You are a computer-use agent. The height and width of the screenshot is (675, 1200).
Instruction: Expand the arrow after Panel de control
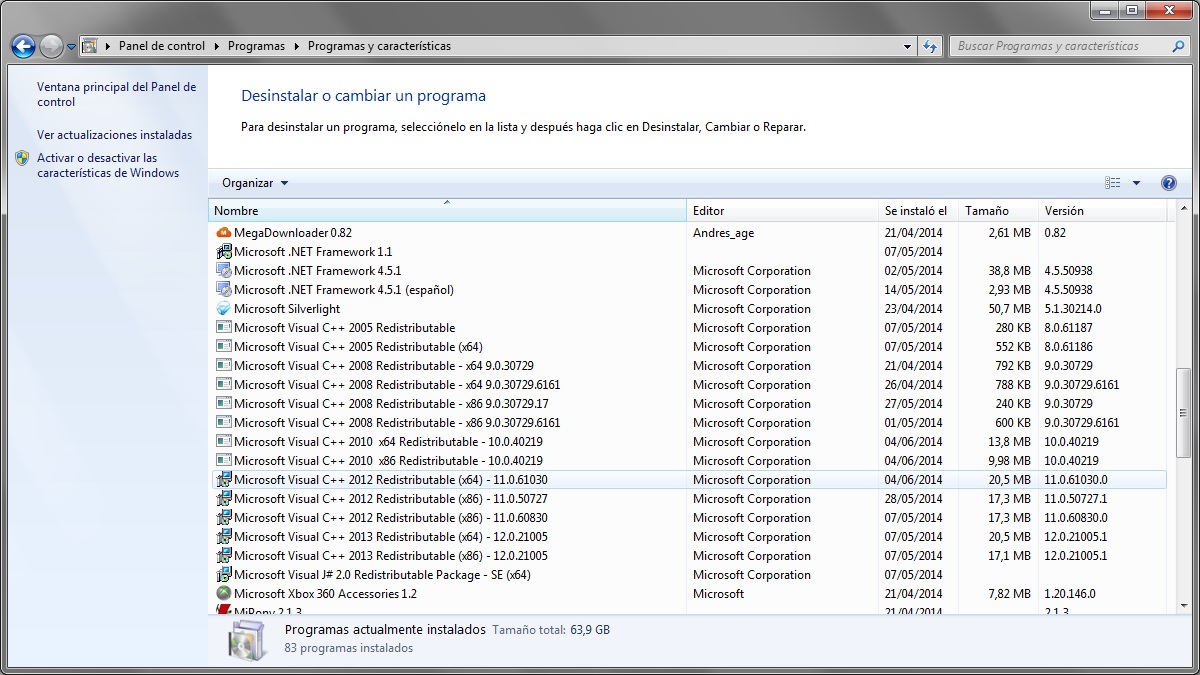[216, 46]
